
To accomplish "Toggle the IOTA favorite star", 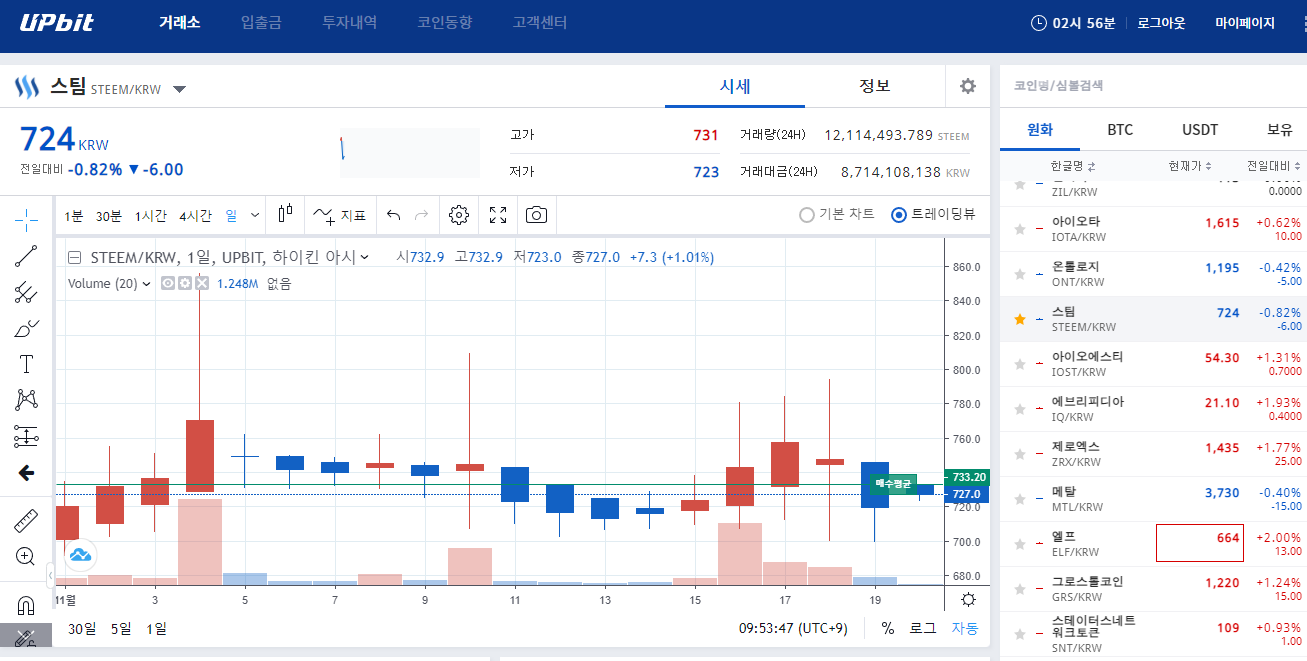I will [x=1020, y=229].
